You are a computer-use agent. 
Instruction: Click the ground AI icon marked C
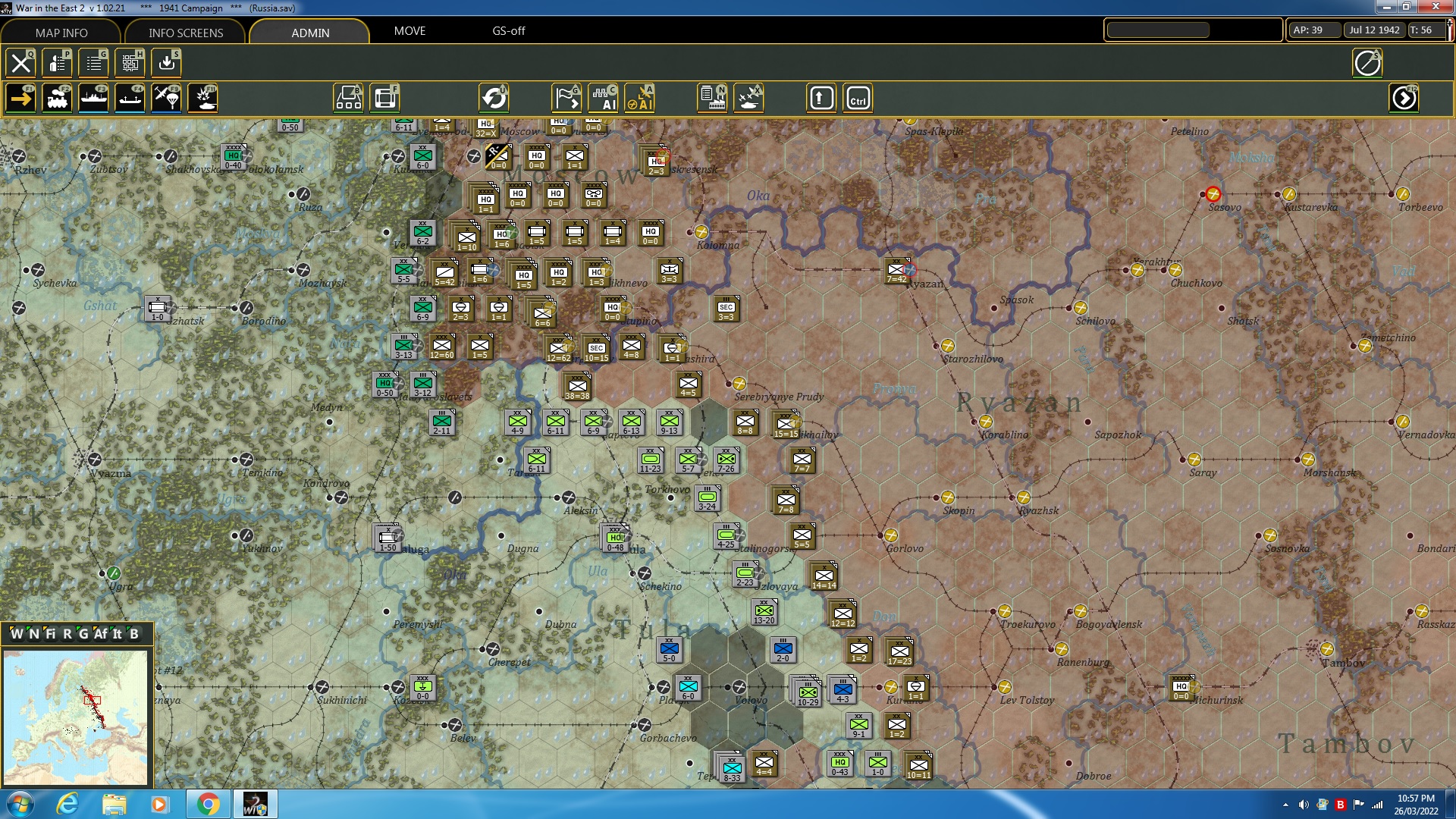(x=604, y=99)
